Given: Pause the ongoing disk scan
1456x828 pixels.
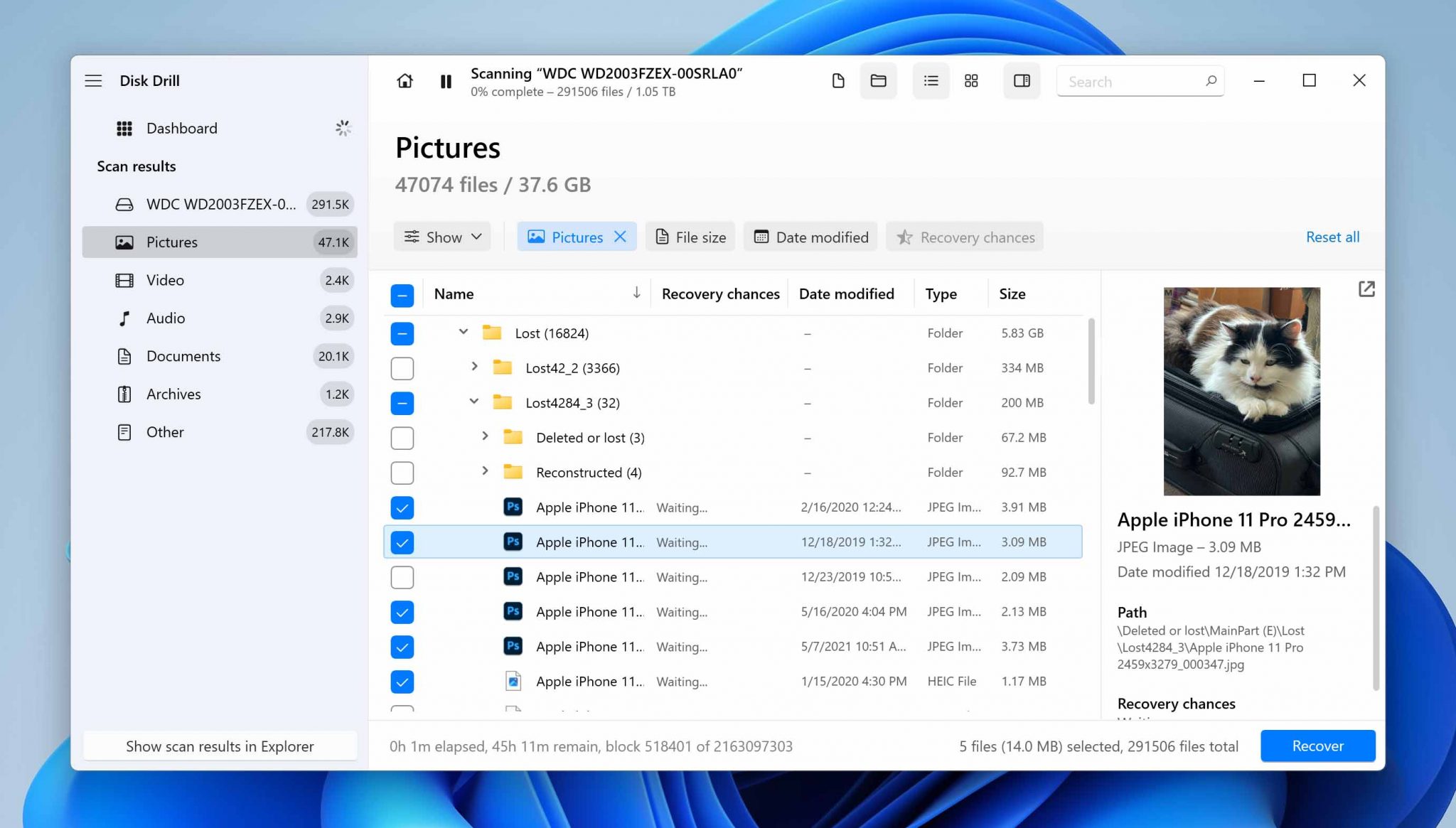Looking at the screenshot, I should [x=446, y=81].
